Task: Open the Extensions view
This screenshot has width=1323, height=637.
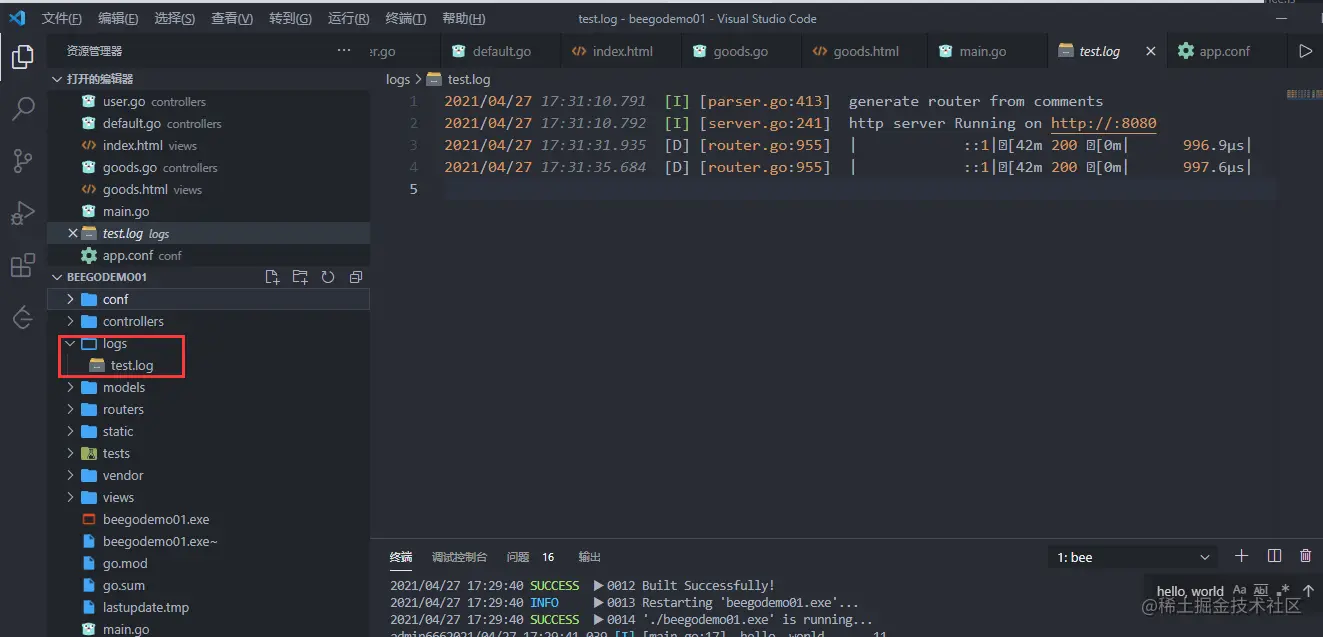Action: coord(23,265)
